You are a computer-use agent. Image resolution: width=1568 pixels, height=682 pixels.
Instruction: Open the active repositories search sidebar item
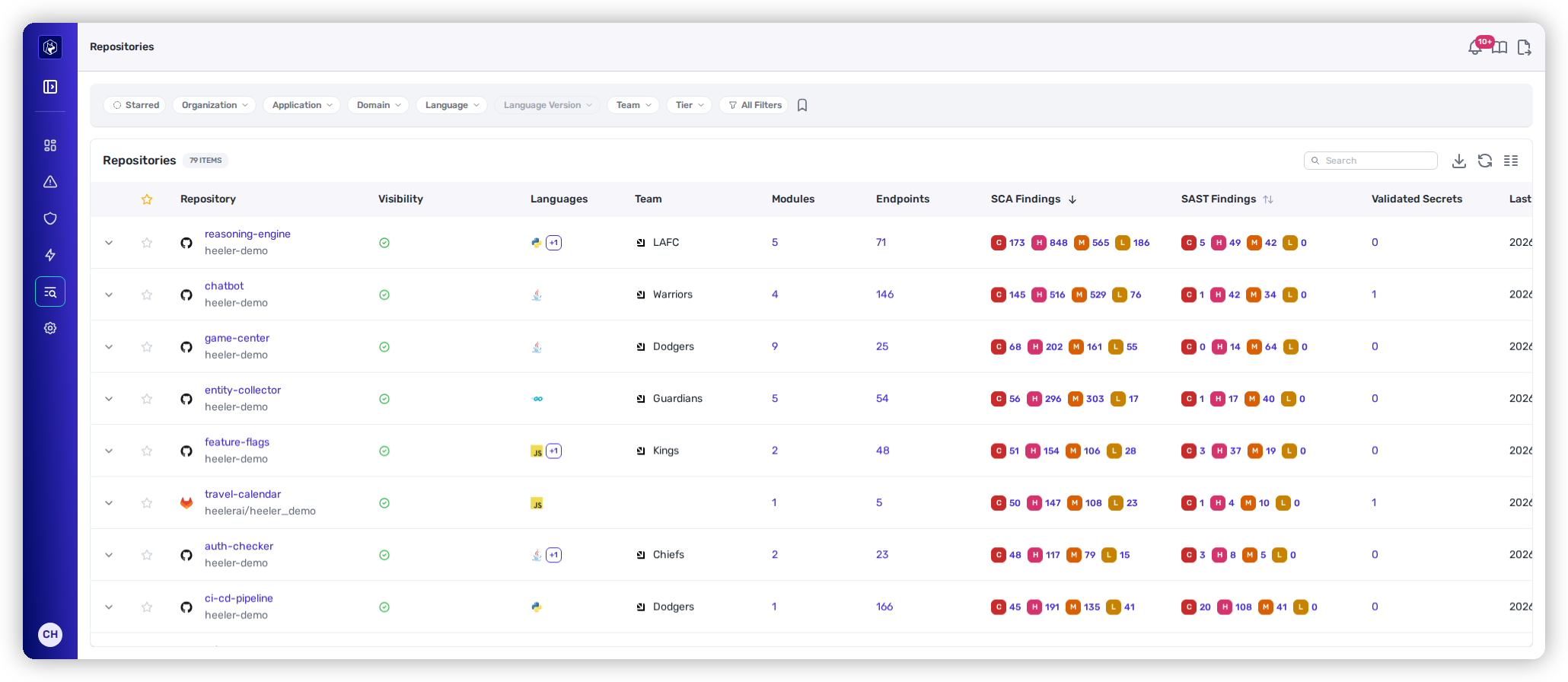(x=50, y=292)
